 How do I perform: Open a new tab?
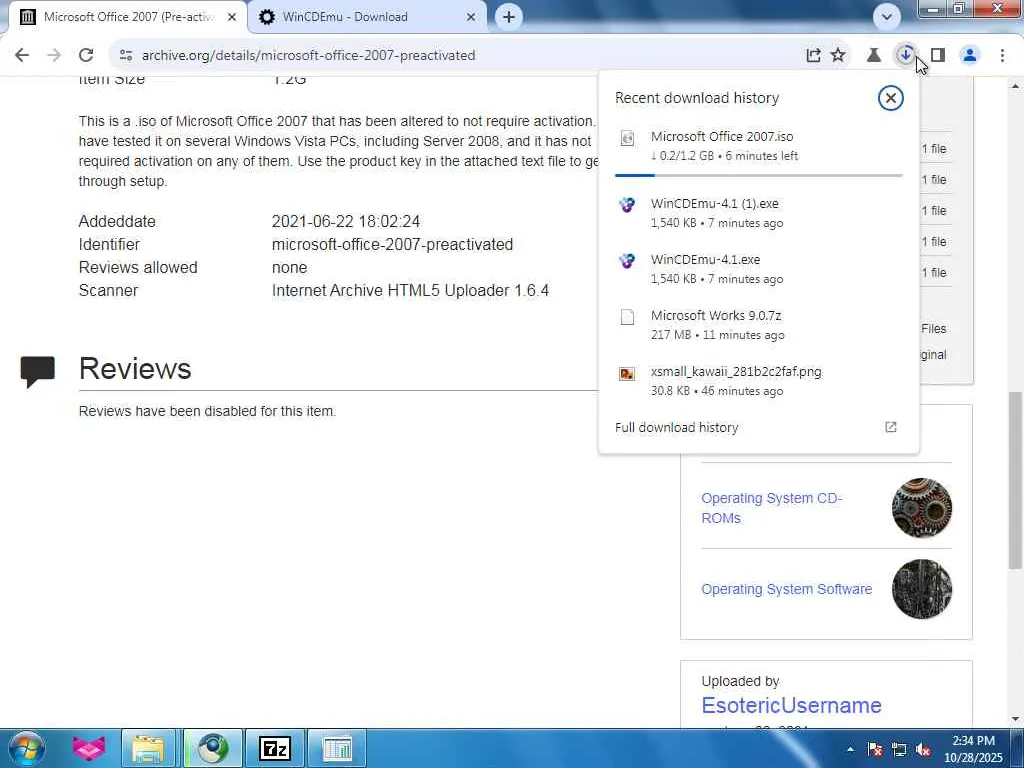point(509,17)
